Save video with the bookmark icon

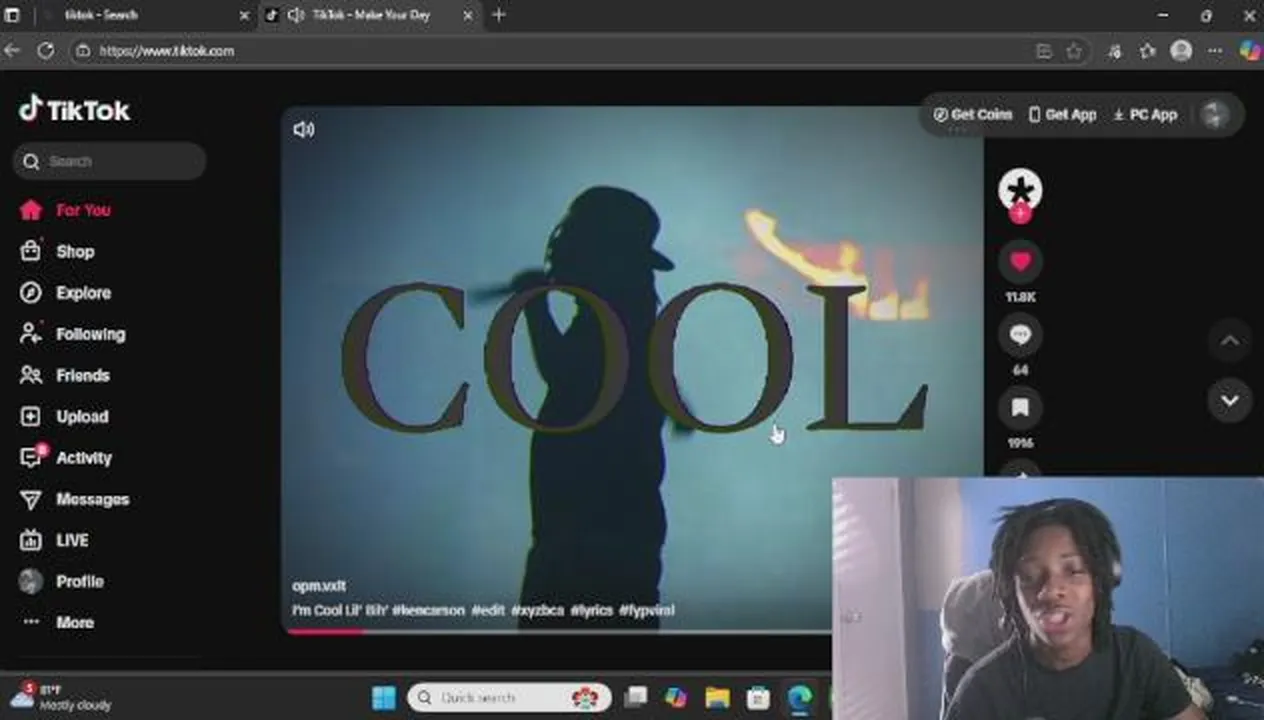coord(1020,408)
